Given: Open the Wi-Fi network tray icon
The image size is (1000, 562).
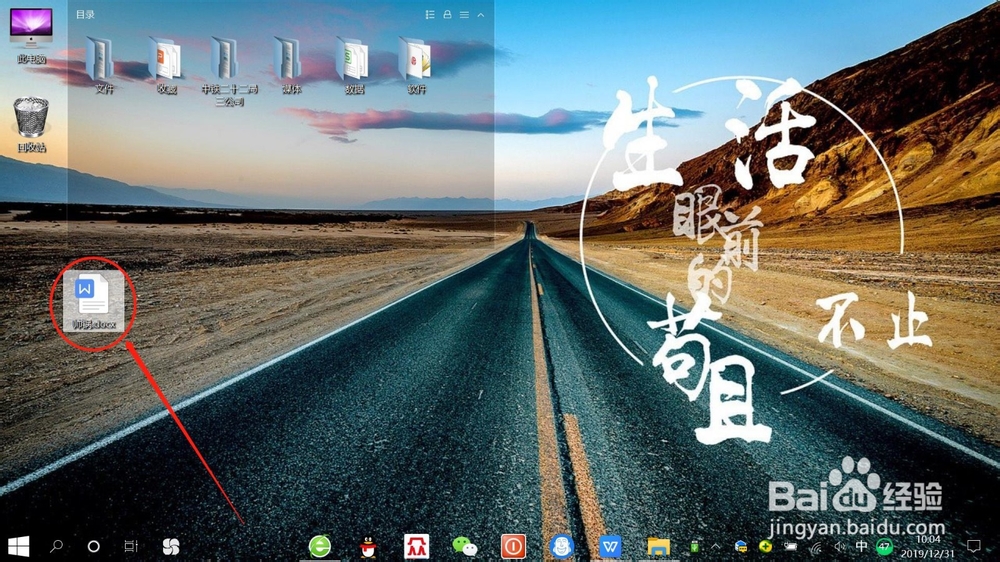Looking at the screenshot, I should (816, 547).
